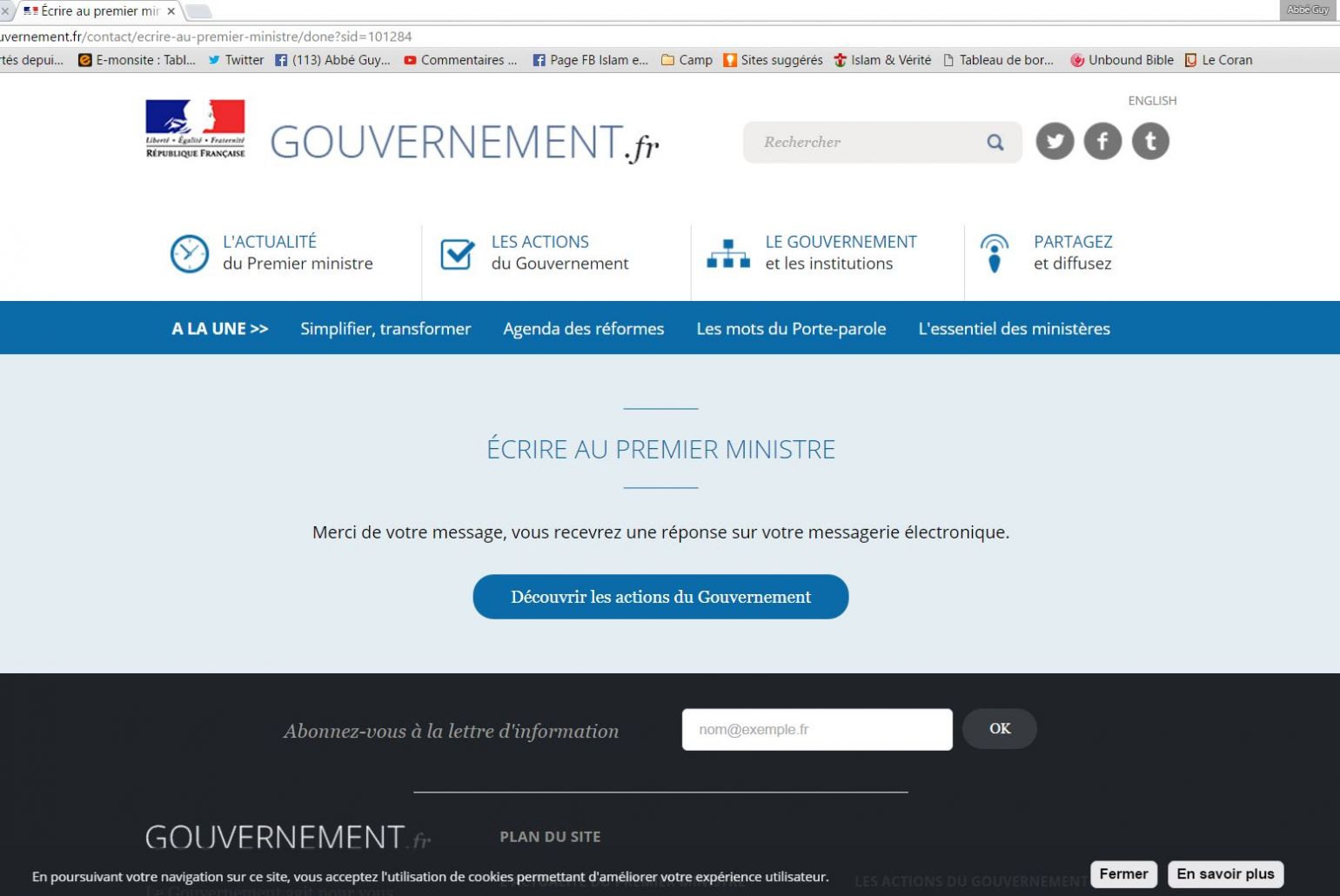Open the Commentaires YouTube bookmark
The image size is (1340, 896).
460,60
